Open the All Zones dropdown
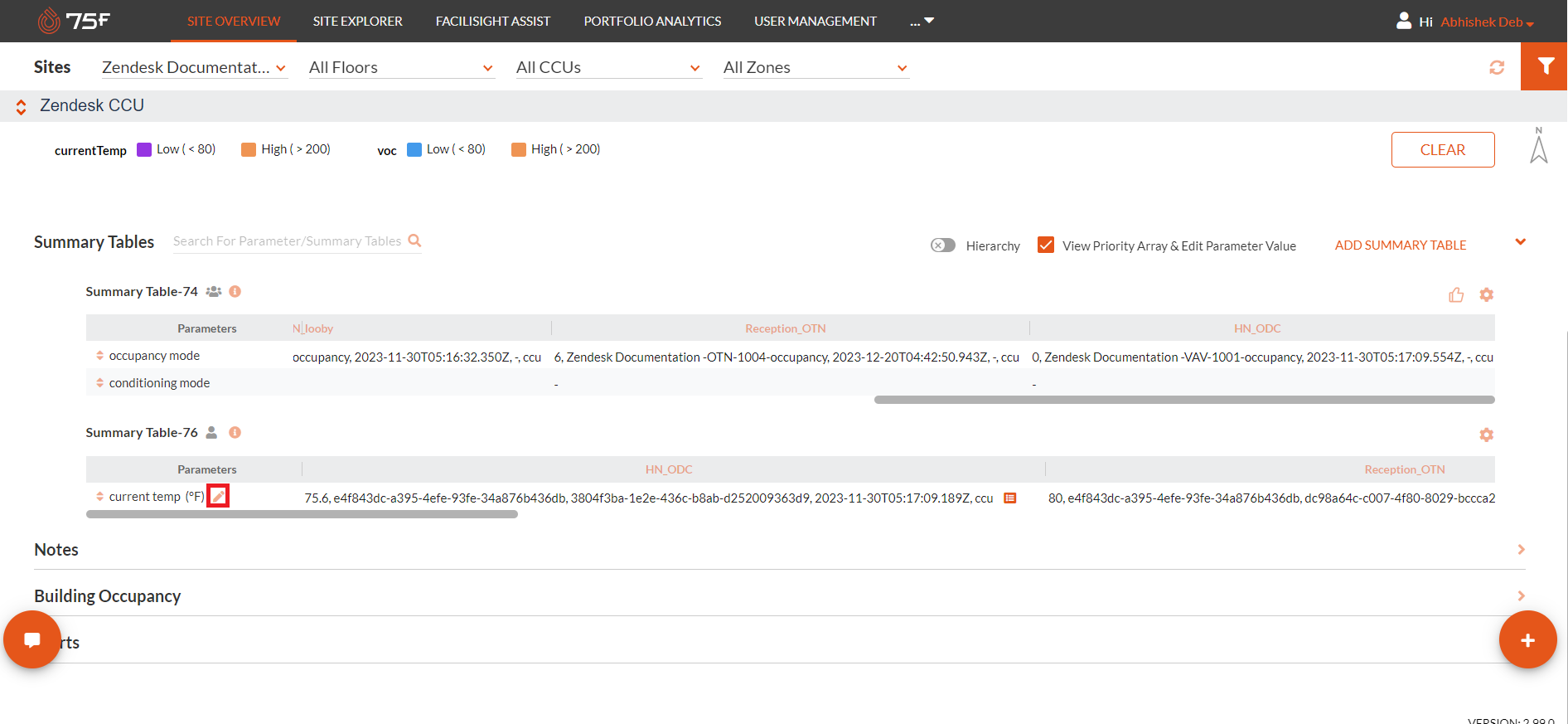 [815, 68]
